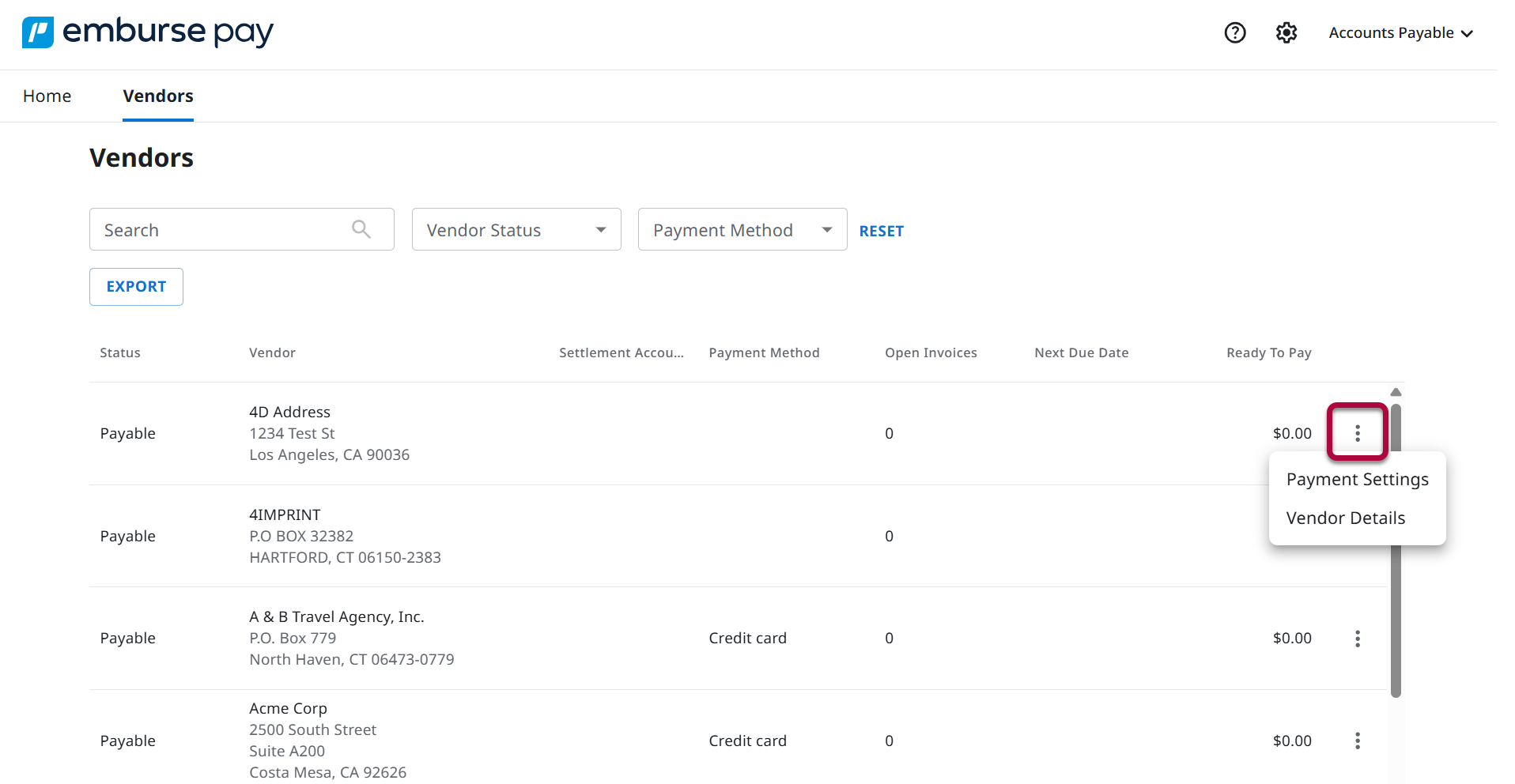Open the Vendor Status dropdown

click(516, 229)
